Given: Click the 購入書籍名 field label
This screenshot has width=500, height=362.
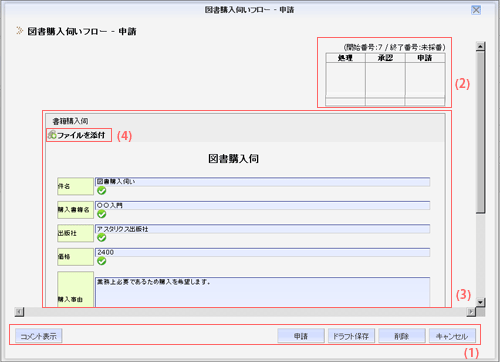Looking at the screenshot, I should 75,210.
